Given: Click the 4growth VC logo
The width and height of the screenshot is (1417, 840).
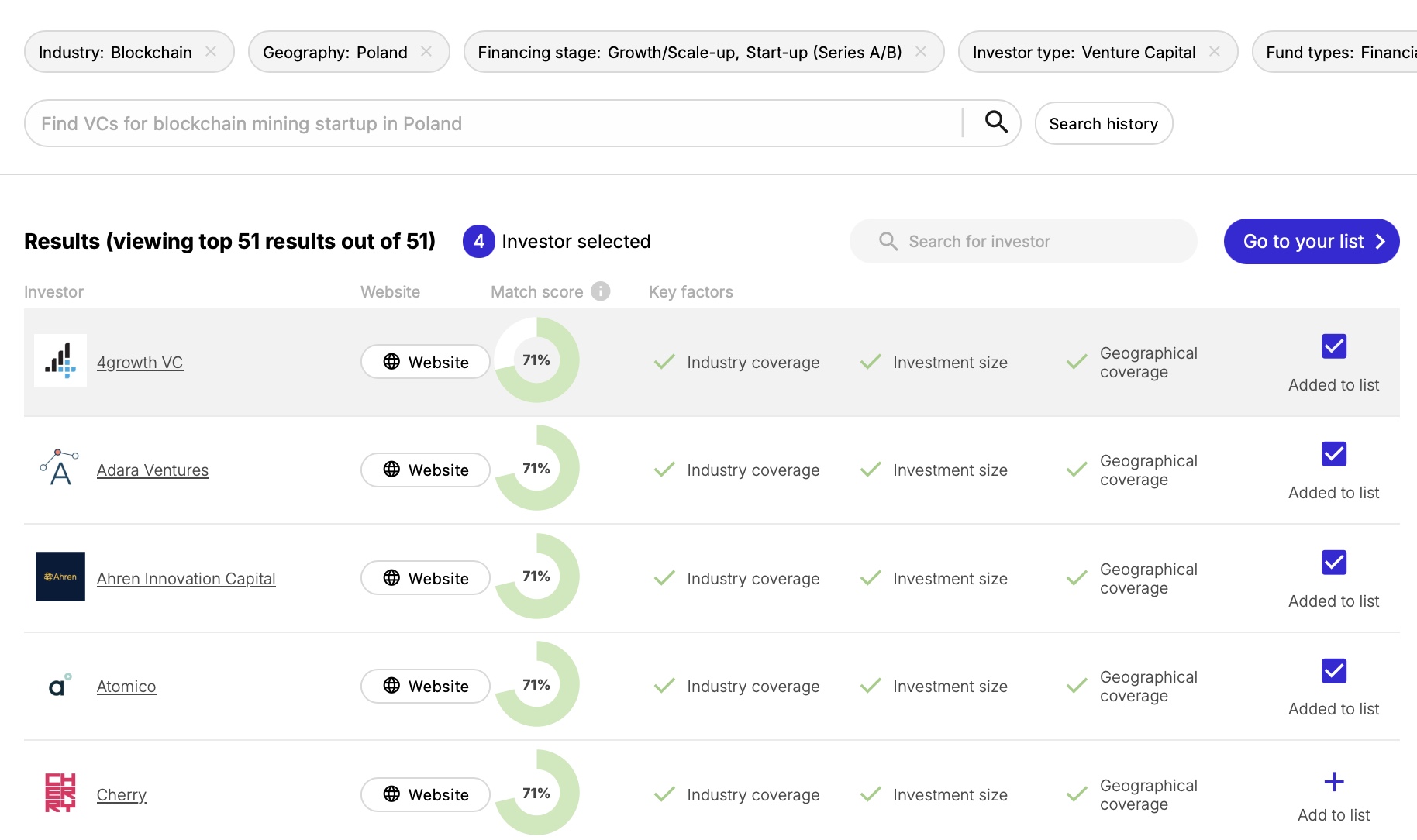Looking at the screenshot, I should pos(60,361).
